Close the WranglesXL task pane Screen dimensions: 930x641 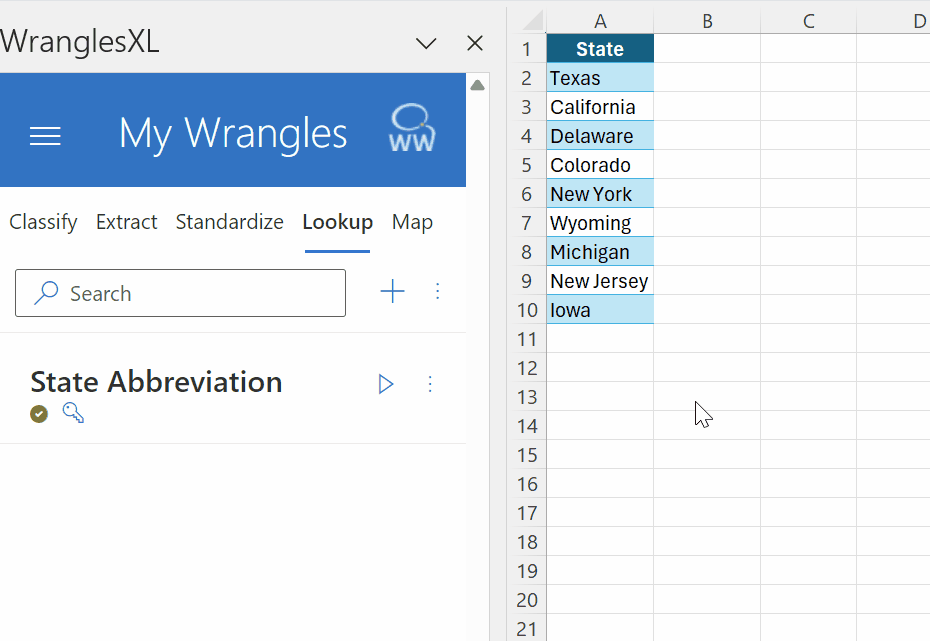point(474,43)
